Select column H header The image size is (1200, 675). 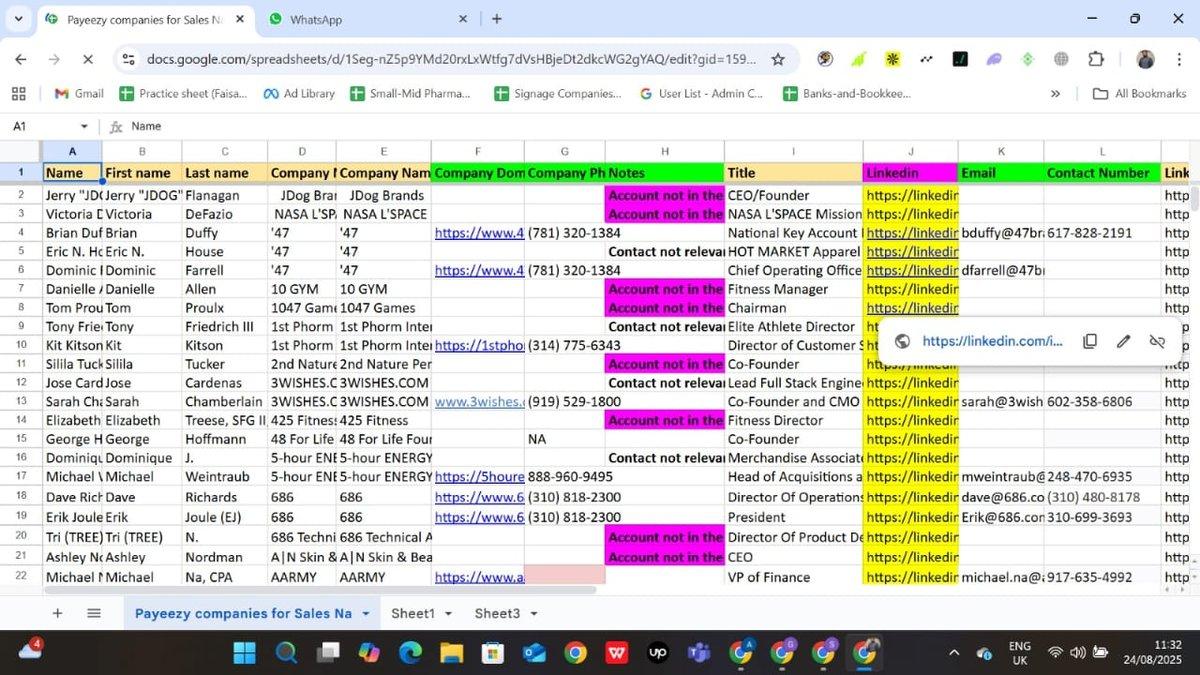click(664, 151)
